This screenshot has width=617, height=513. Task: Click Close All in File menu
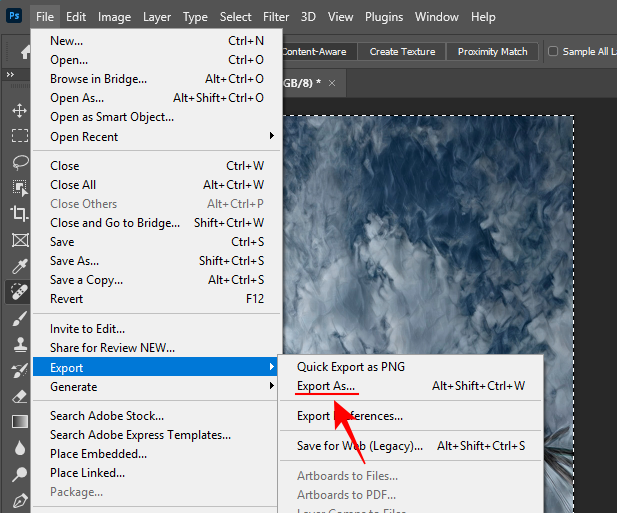coord(157,185)
